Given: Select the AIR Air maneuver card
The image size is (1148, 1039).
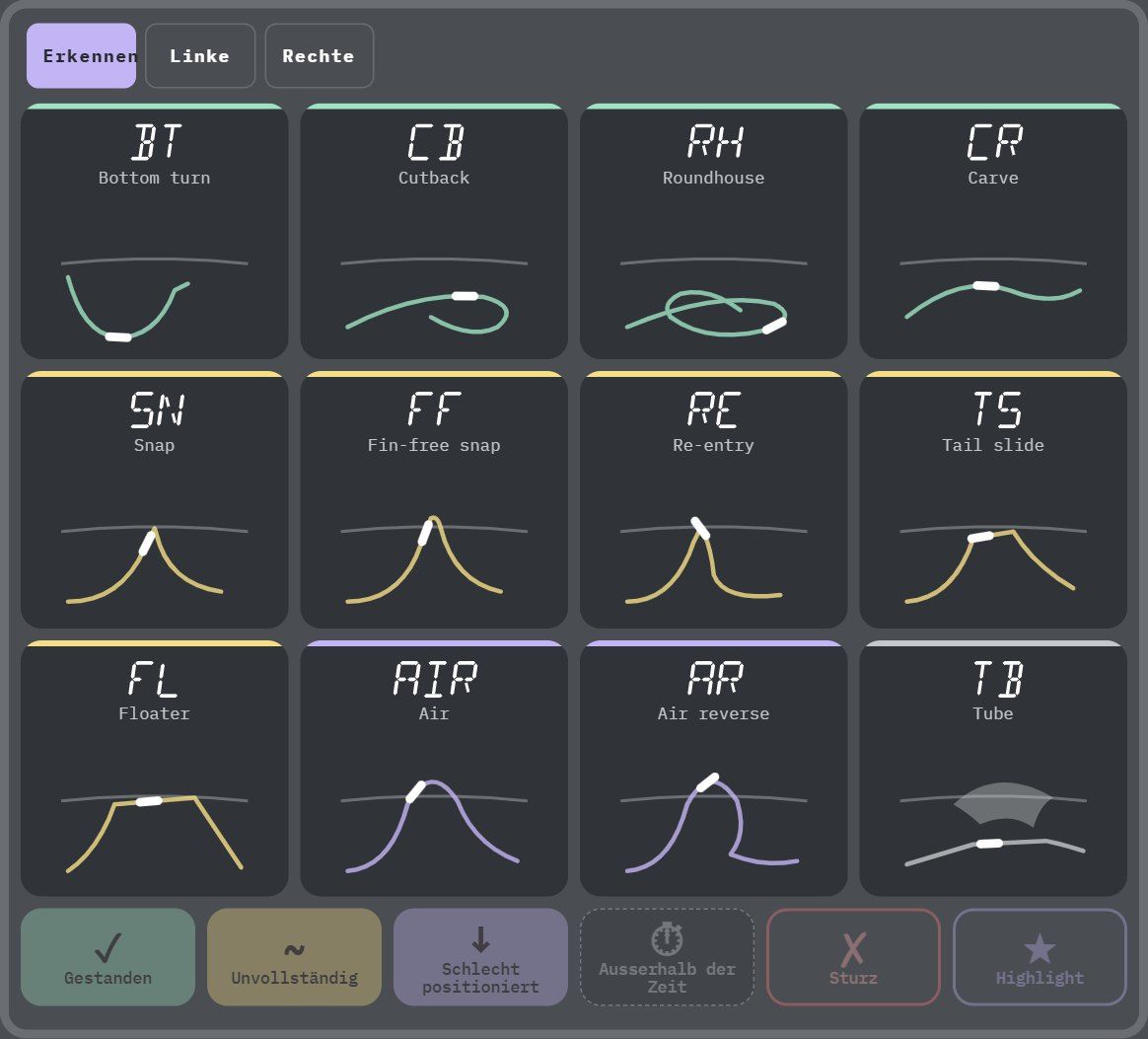Looking at the screenshot, I should [434, 769].
